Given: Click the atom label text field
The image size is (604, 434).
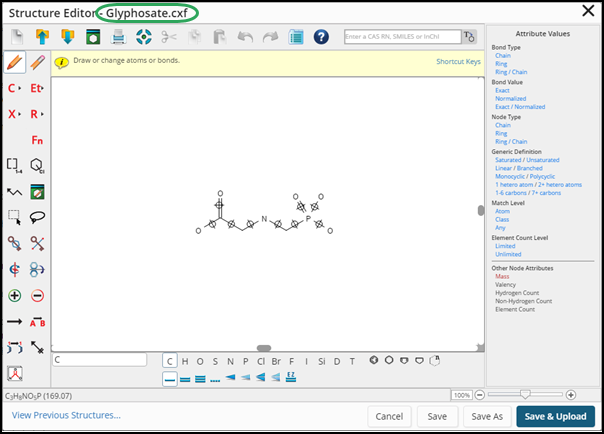Looking at the screenshot, I should point(100,360).
